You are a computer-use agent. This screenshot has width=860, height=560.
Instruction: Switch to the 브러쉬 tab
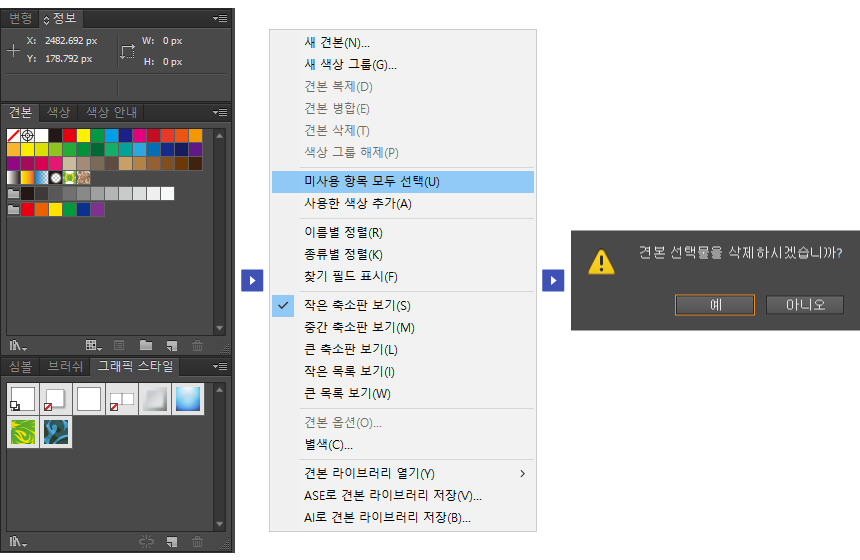pyautogui.click(x=65, y=366)
